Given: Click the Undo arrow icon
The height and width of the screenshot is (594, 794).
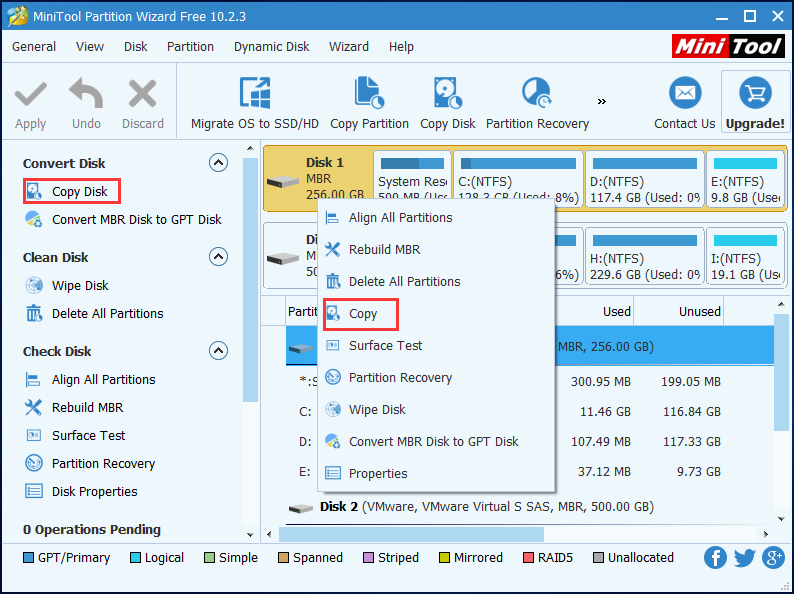Looking at the screenshot, I should point(86,94).
